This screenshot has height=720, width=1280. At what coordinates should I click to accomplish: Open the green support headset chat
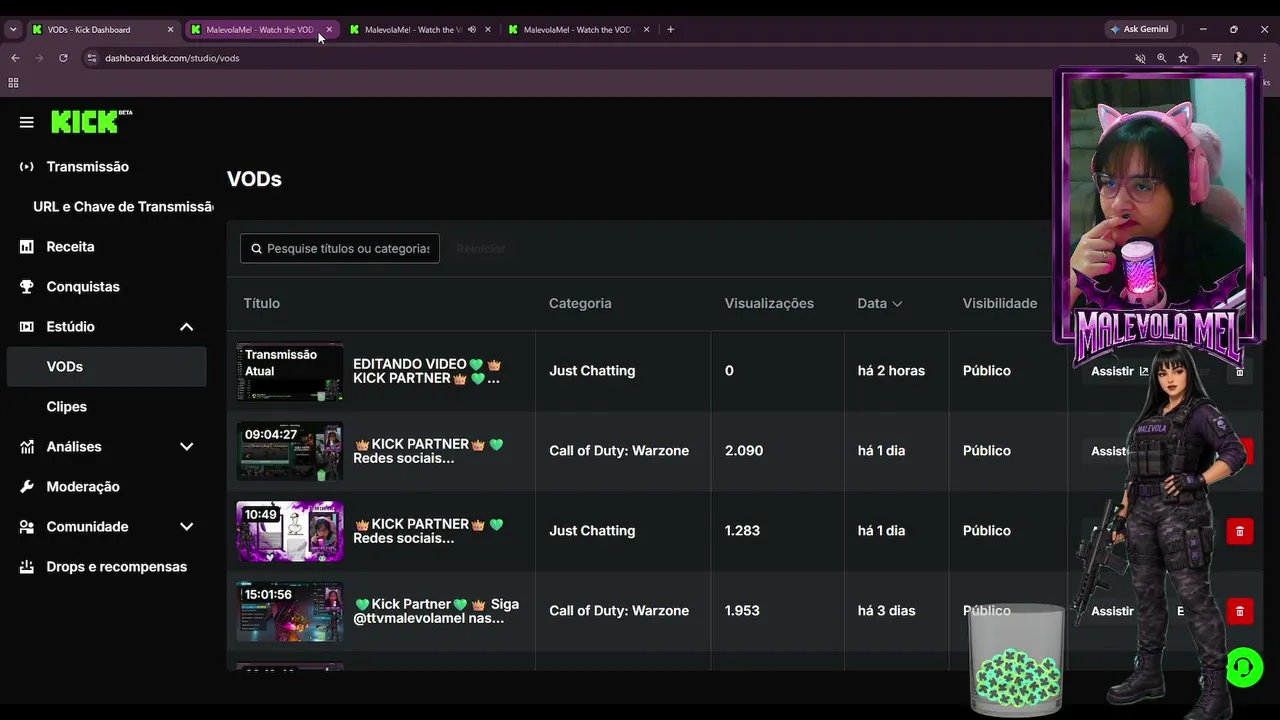pyautogui.click(x=1244, y=667)
